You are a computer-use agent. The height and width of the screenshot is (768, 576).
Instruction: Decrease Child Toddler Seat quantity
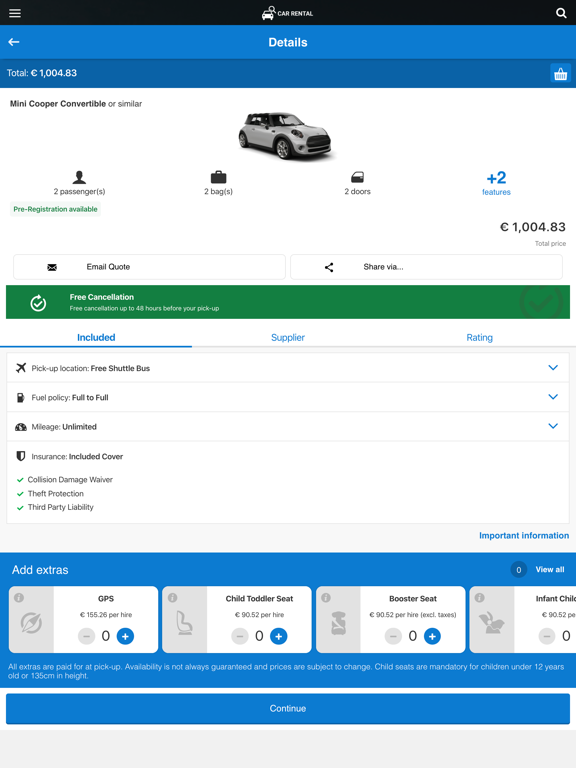tap(240, 636)
